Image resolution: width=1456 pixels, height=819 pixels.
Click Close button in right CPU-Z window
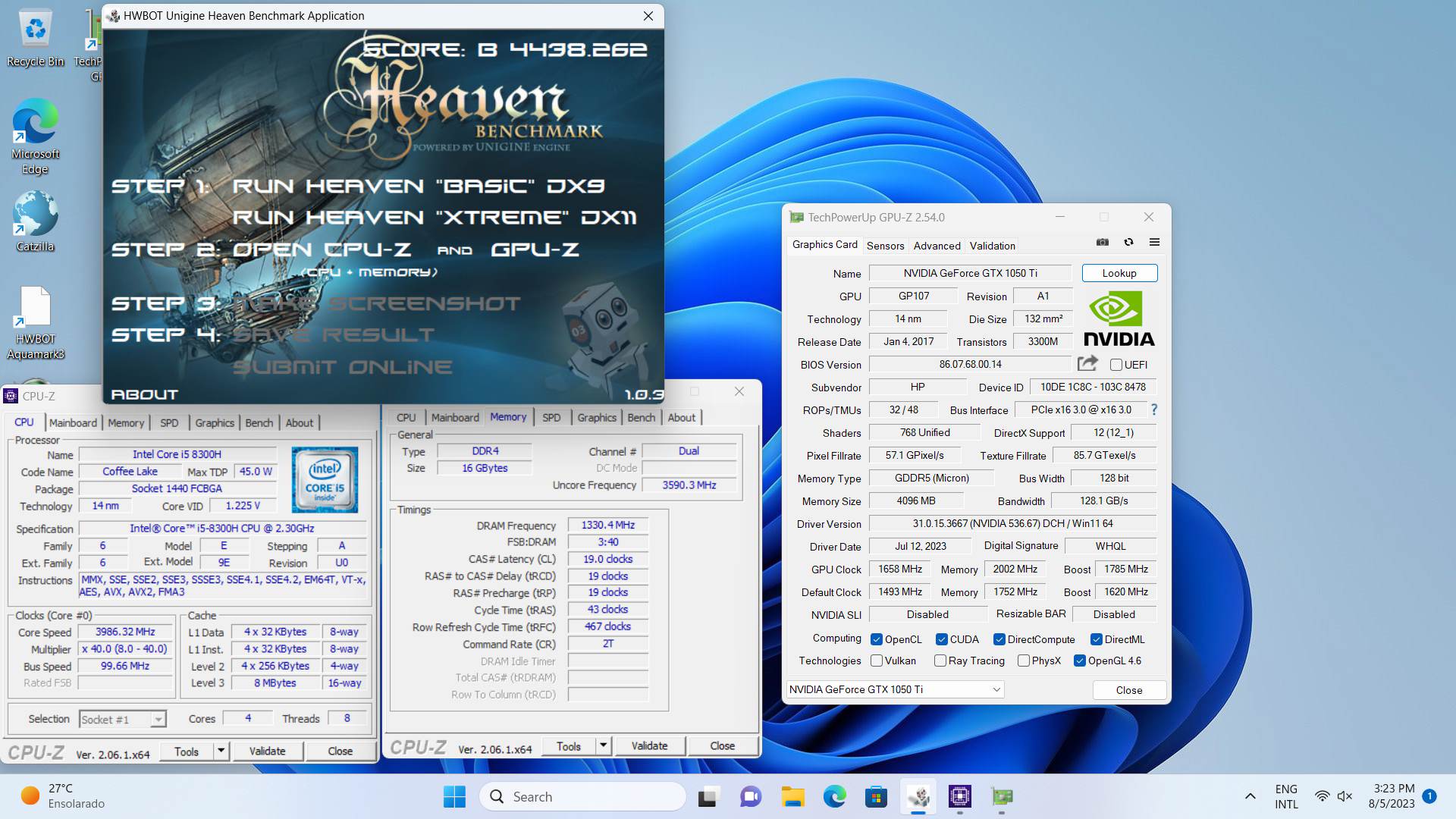(722, 745)
